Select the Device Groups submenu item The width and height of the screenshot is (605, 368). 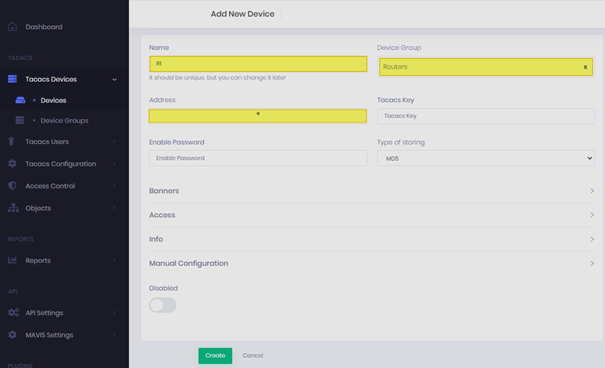point(64,120)
